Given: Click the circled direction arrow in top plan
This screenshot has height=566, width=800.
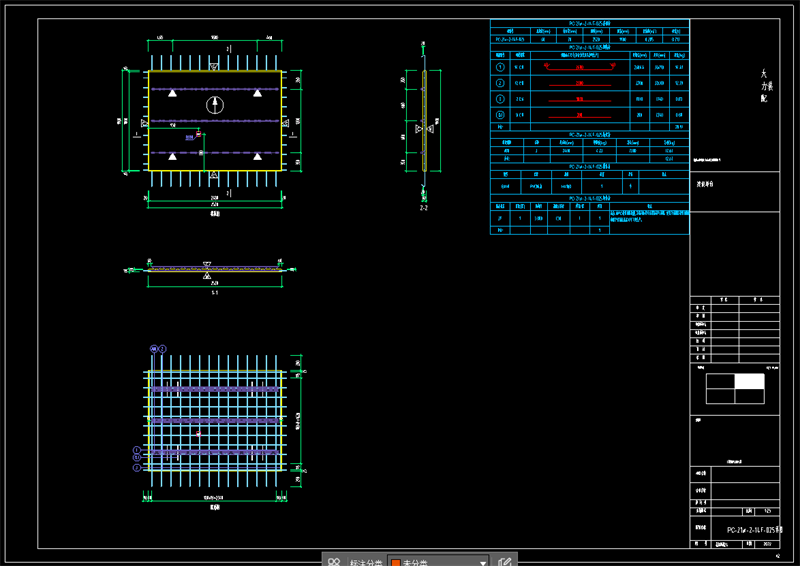Looking at the screenshot, I should pos(215,105).
